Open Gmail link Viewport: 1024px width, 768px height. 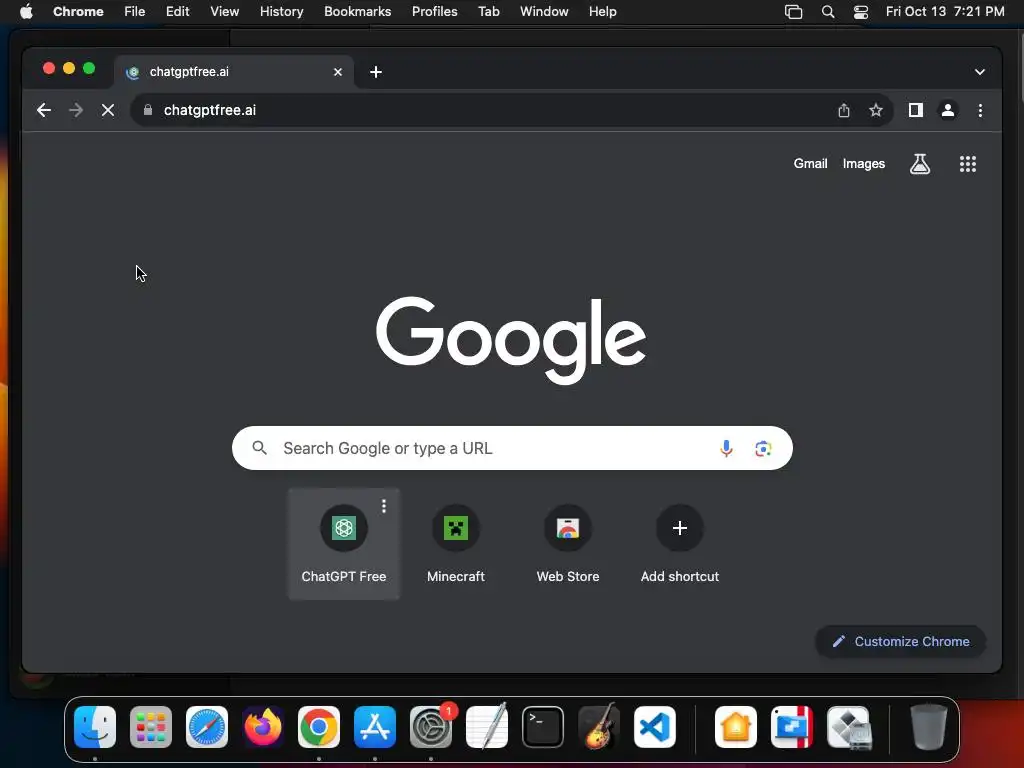(810, 164)
